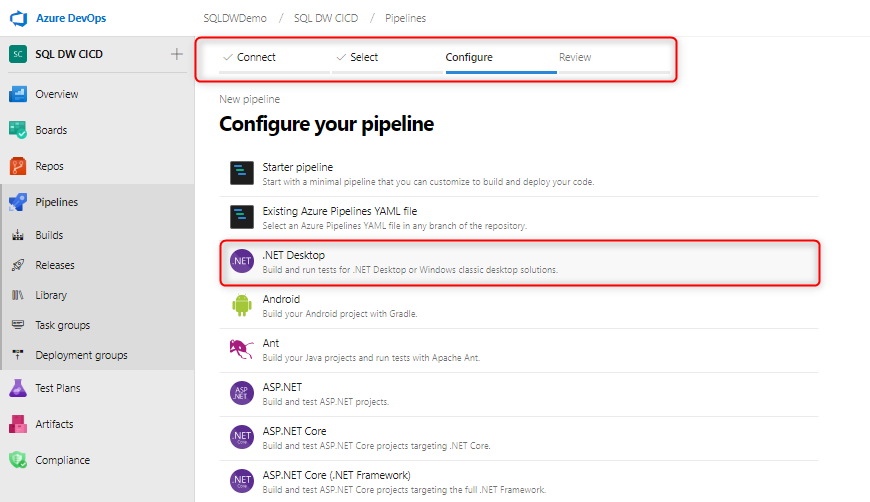Open Deployment groups
870x502 pixels.
(82, 355)
